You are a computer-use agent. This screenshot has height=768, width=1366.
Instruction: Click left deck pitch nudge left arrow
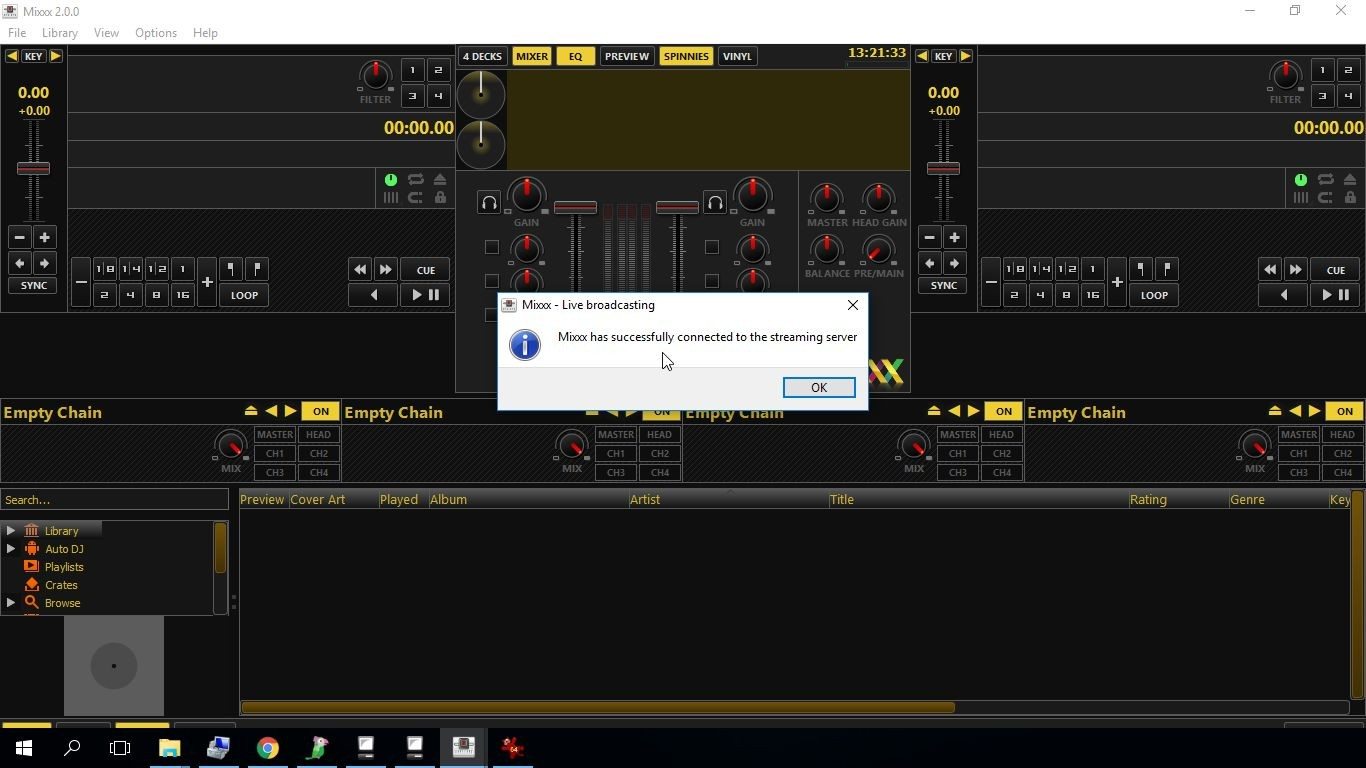tap(19, 263)
